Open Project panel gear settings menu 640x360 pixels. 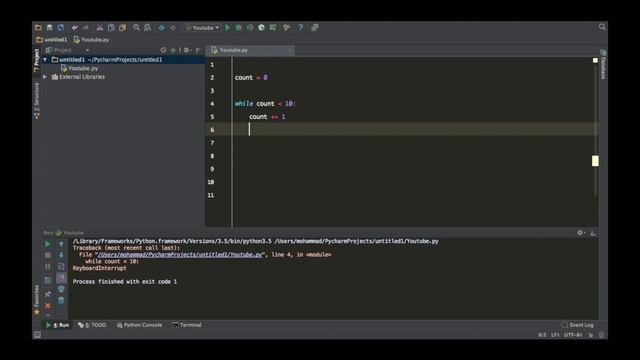(187, 50)
